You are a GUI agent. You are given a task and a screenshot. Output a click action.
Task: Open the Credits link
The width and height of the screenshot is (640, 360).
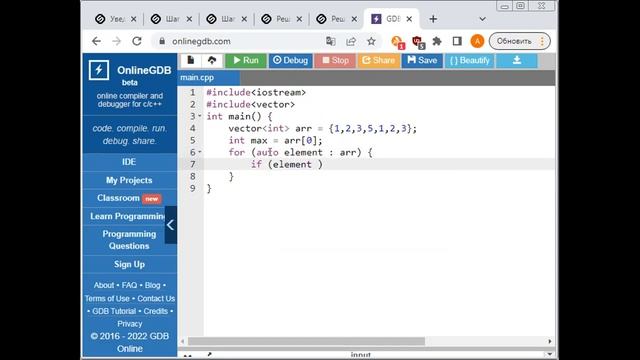156,311
